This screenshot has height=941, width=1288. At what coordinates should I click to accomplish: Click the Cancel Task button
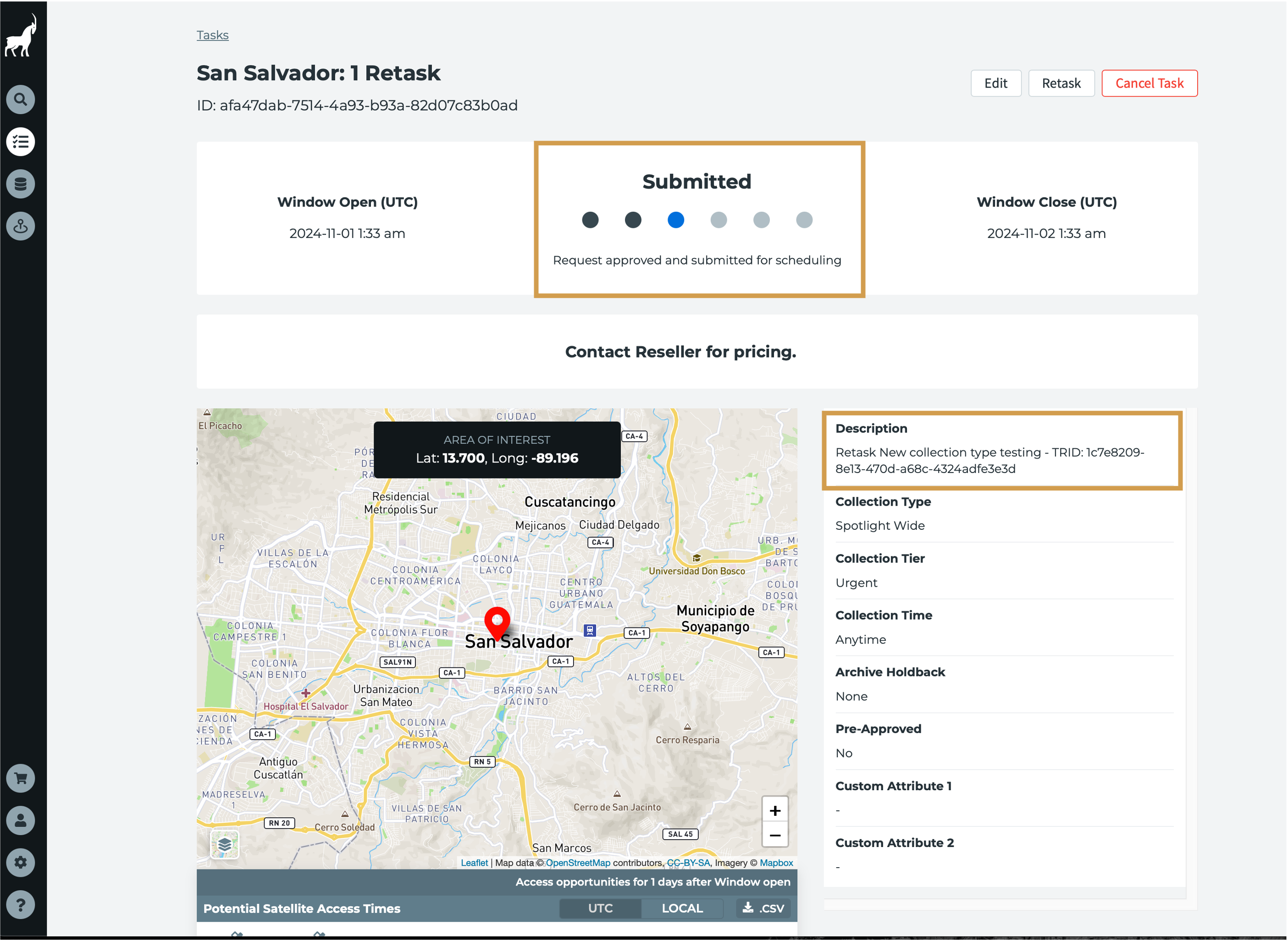(x=1150, y=83)
